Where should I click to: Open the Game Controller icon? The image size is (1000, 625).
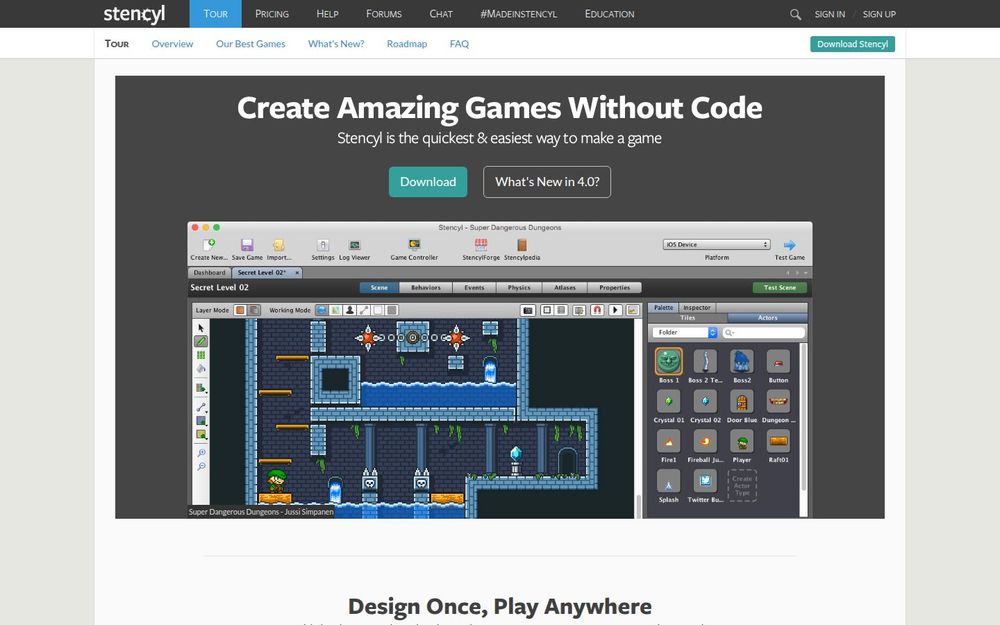tap(415, 245)
